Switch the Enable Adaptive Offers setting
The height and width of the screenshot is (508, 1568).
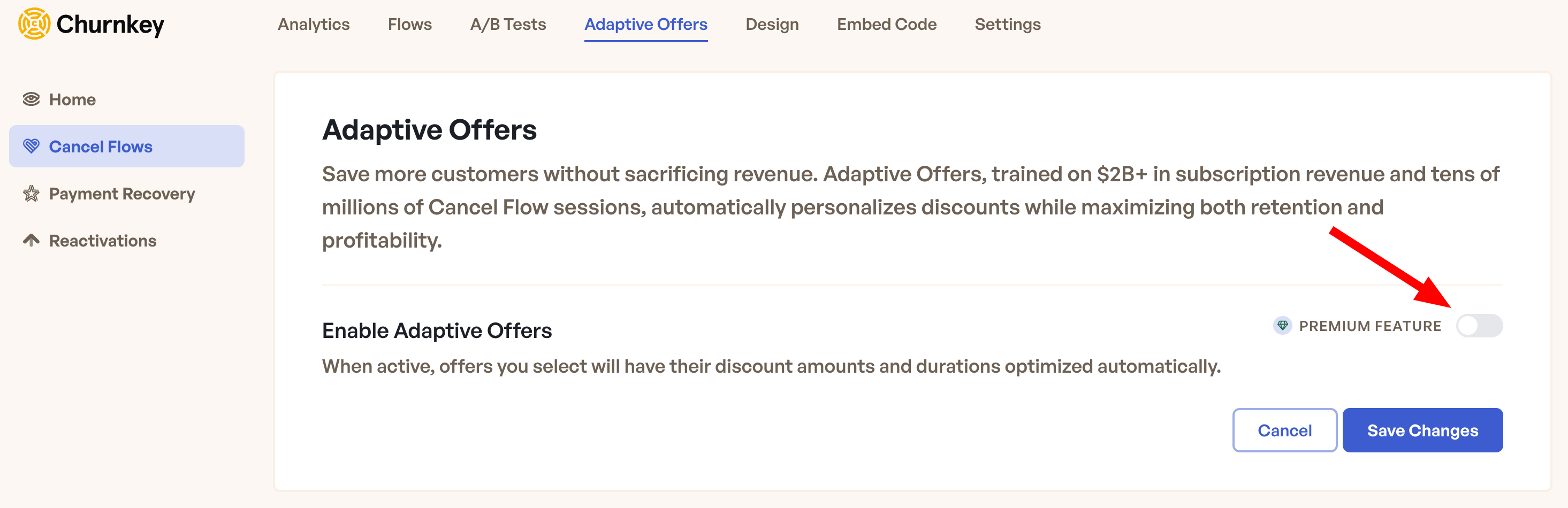[x=1481, y=326]
